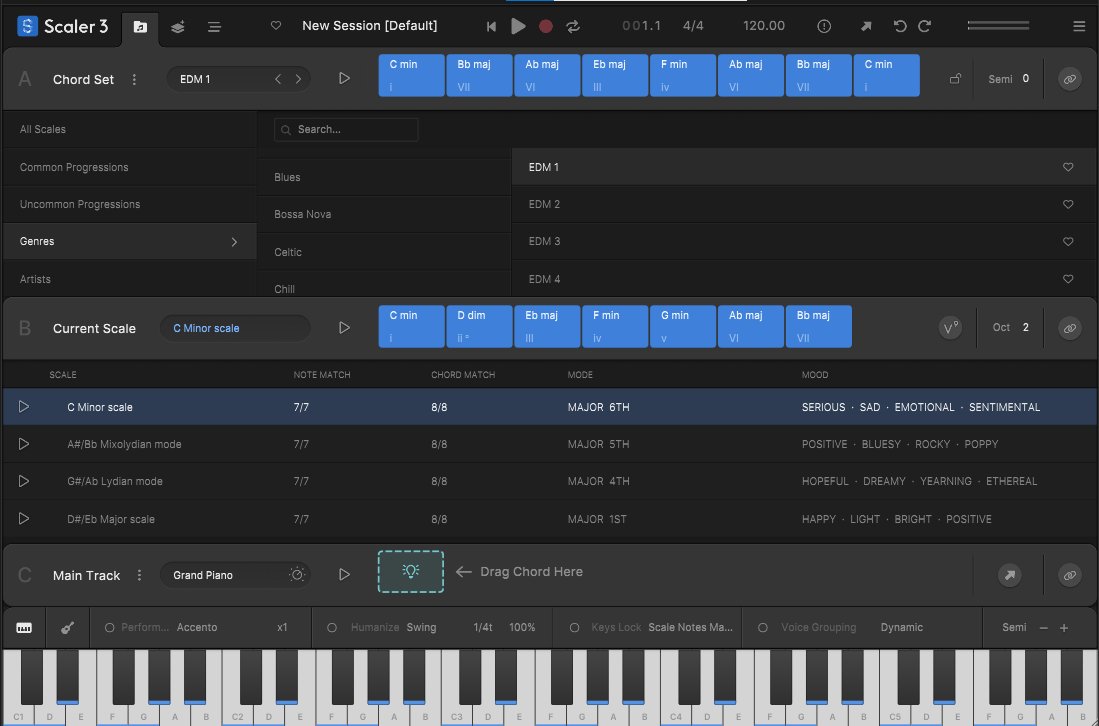Select the Bossa Nova genre

(383, 214)
